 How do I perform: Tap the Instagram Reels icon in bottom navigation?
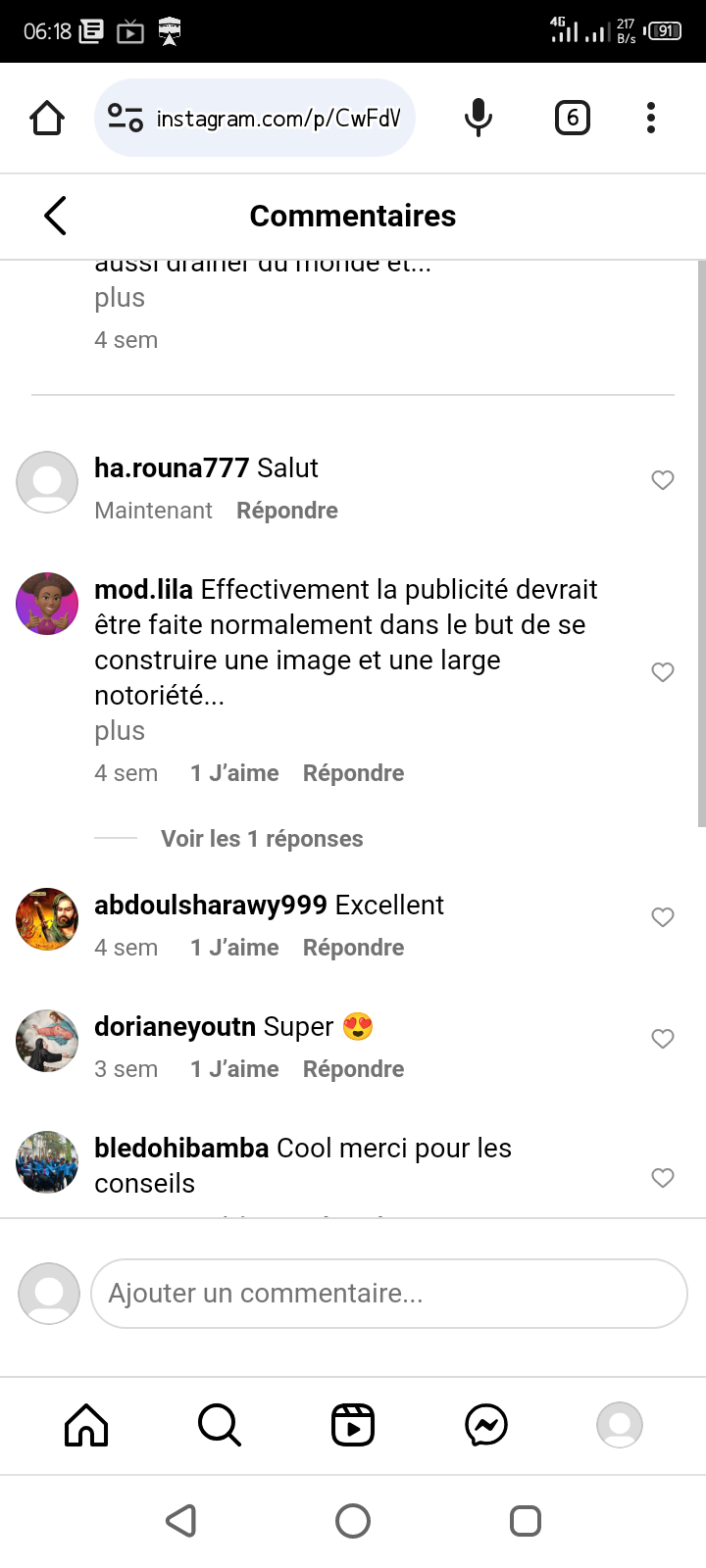pos(353,1425)
